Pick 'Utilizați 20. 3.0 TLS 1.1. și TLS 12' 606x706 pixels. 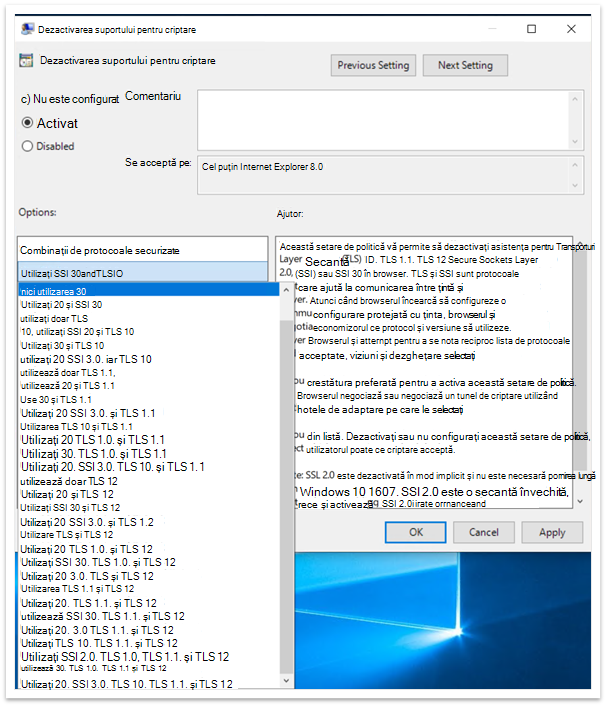(x=149, y=630)
